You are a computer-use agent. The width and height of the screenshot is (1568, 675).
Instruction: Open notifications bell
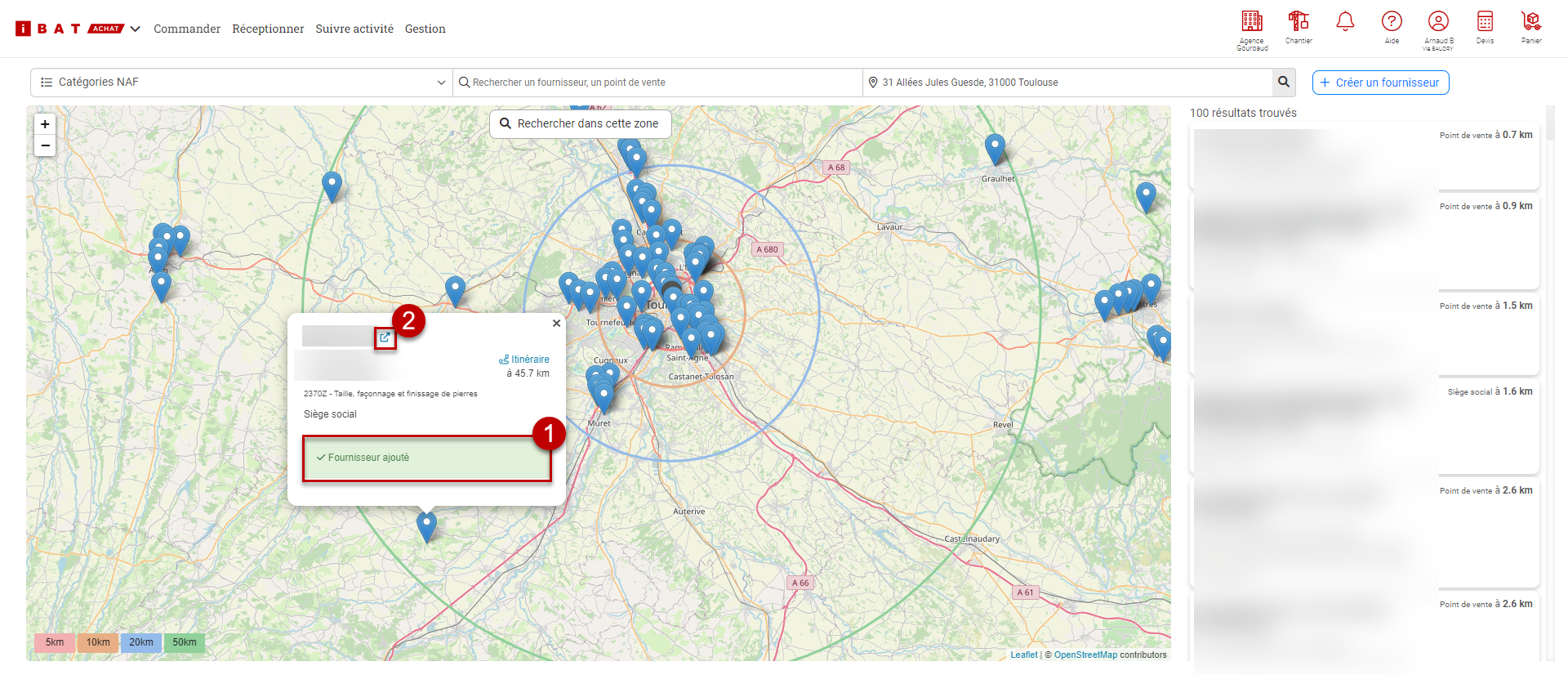(x=1345, y=22)
